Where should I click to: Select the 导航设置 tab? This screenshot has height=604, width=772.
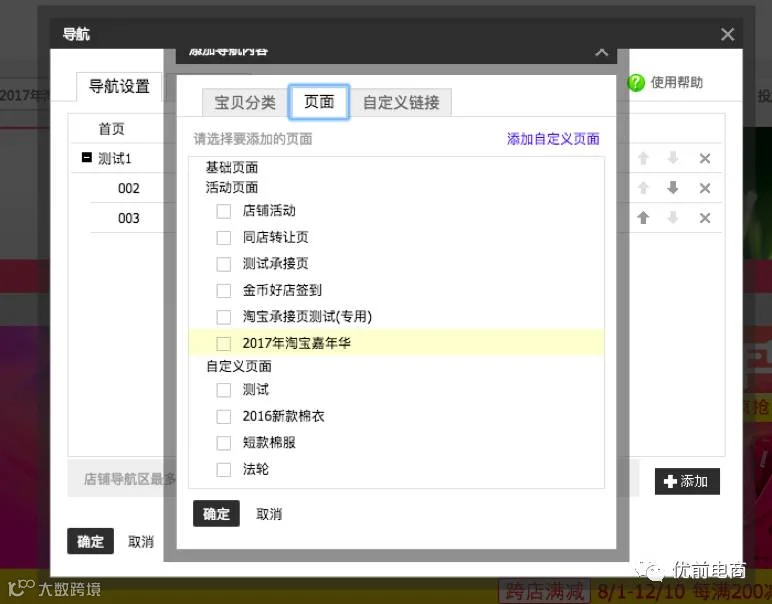coord(119,87)
